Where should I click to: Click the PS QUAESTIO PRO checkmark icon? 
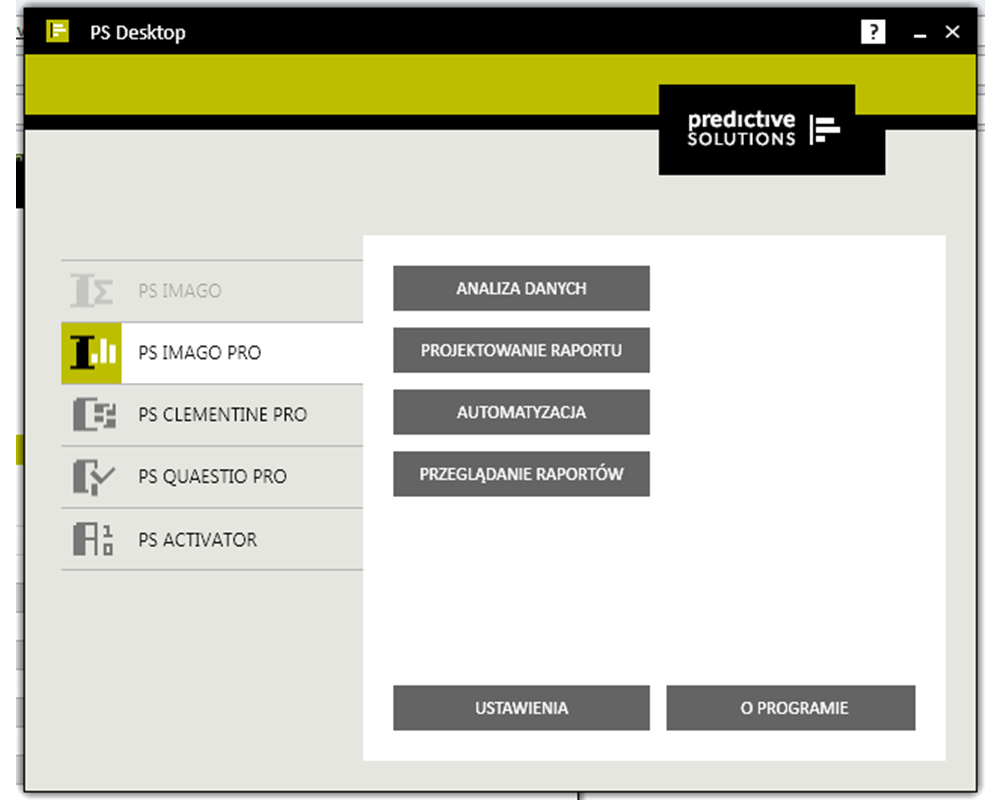pos(94,477)
